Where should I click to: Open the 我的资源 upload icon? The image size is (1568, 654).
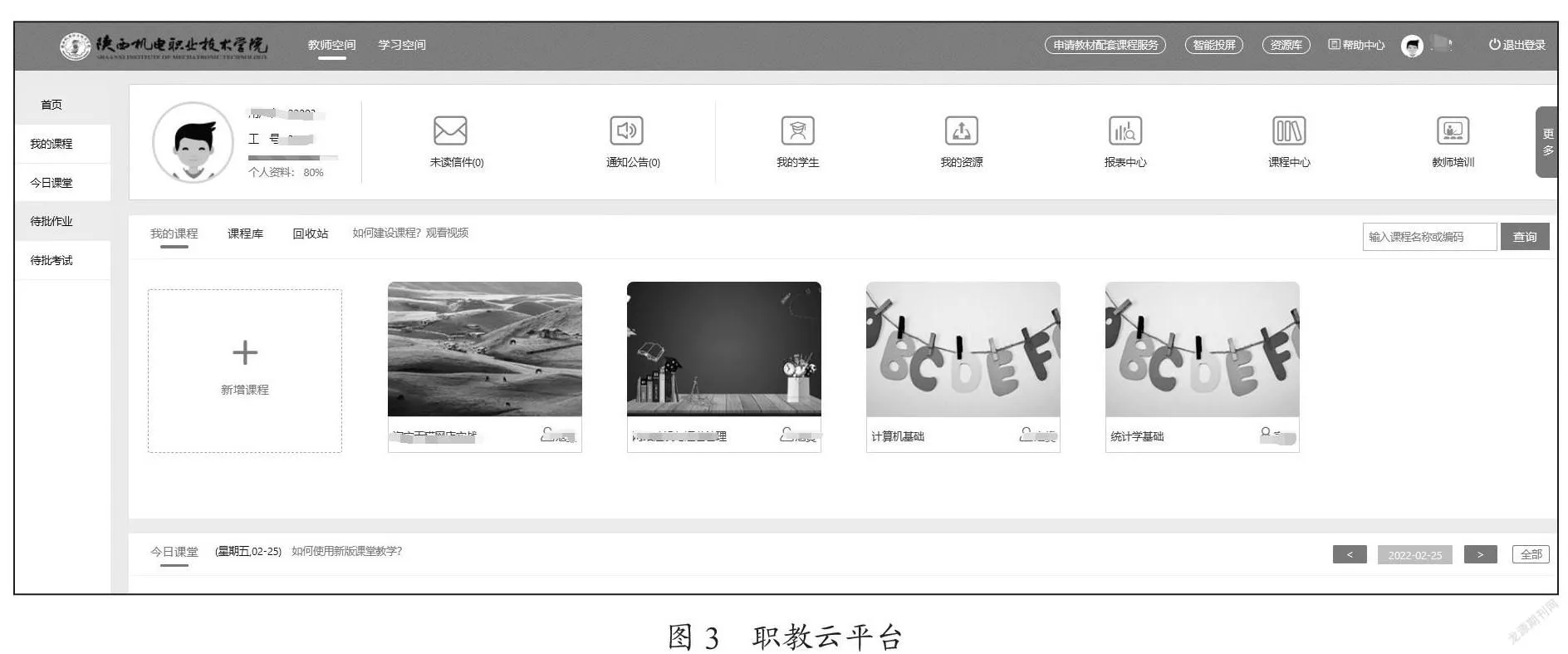click(961, 131)
